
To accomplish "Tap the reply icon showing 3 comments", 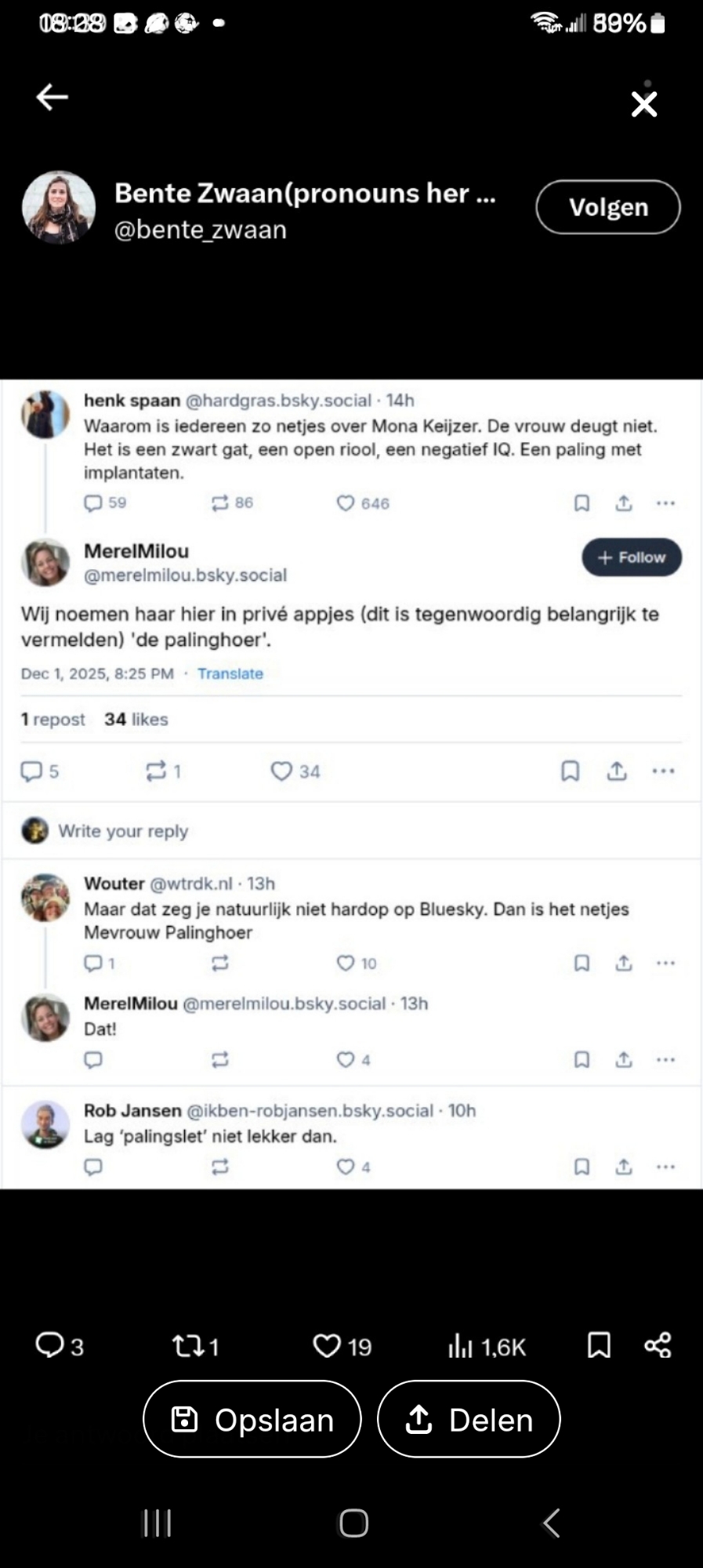I will coord(59,1346).
